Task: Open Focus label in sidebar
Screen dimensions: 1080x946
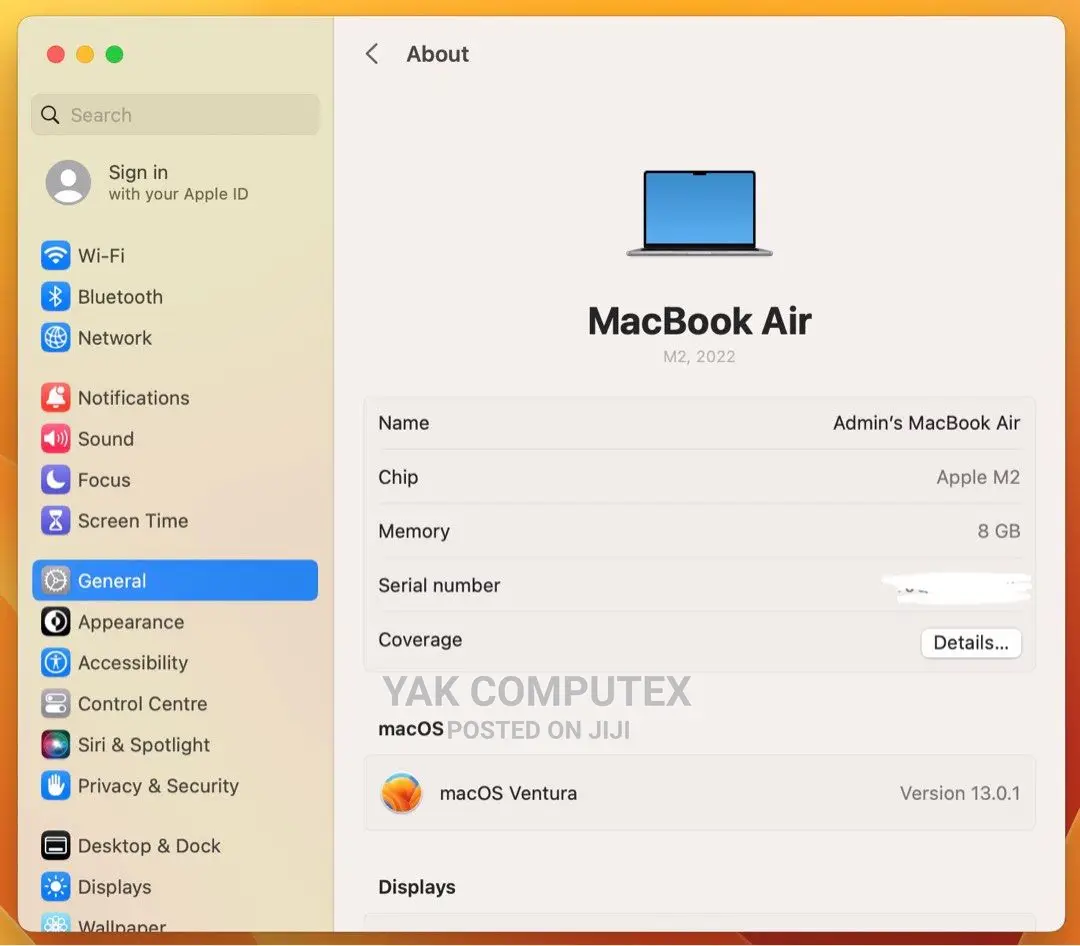Action: (x=104, y=480)
